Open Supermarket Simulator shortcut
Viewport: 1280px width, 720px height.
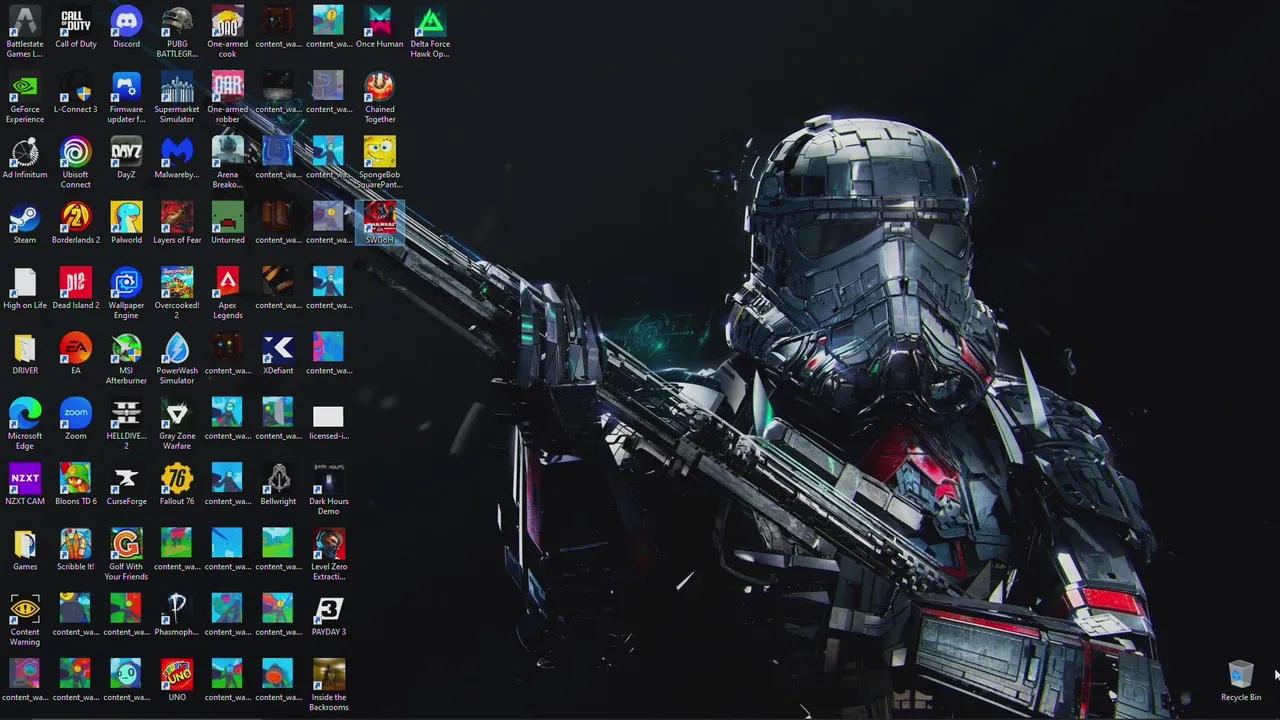click(x=177, y=97)
